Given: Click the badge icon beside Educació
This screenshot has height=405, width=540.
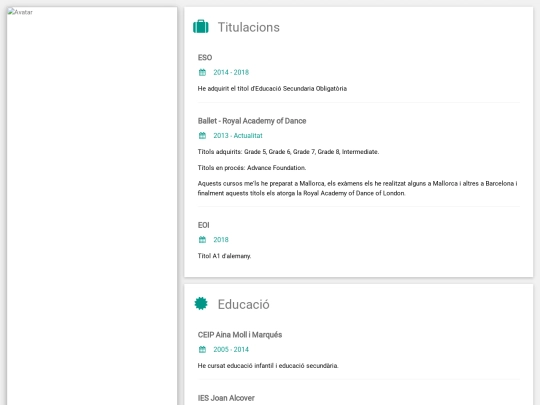Looking at the screenshot, I should (x=201, y=303).
